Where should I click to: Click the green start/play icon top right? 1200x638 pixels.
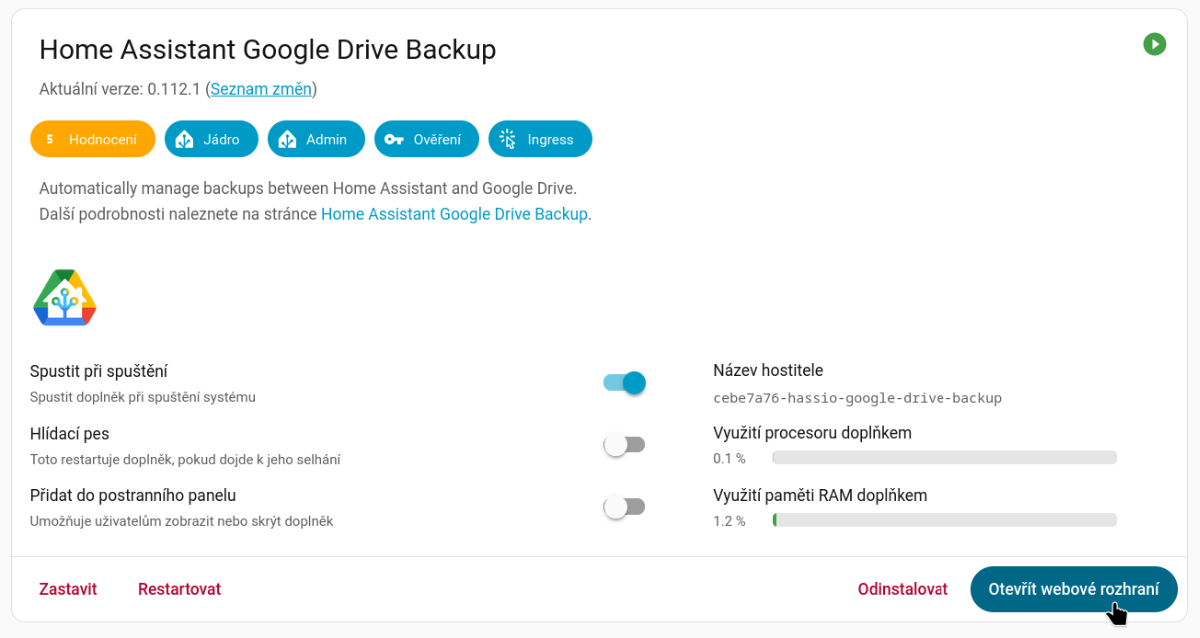[x=1155, y=44]
